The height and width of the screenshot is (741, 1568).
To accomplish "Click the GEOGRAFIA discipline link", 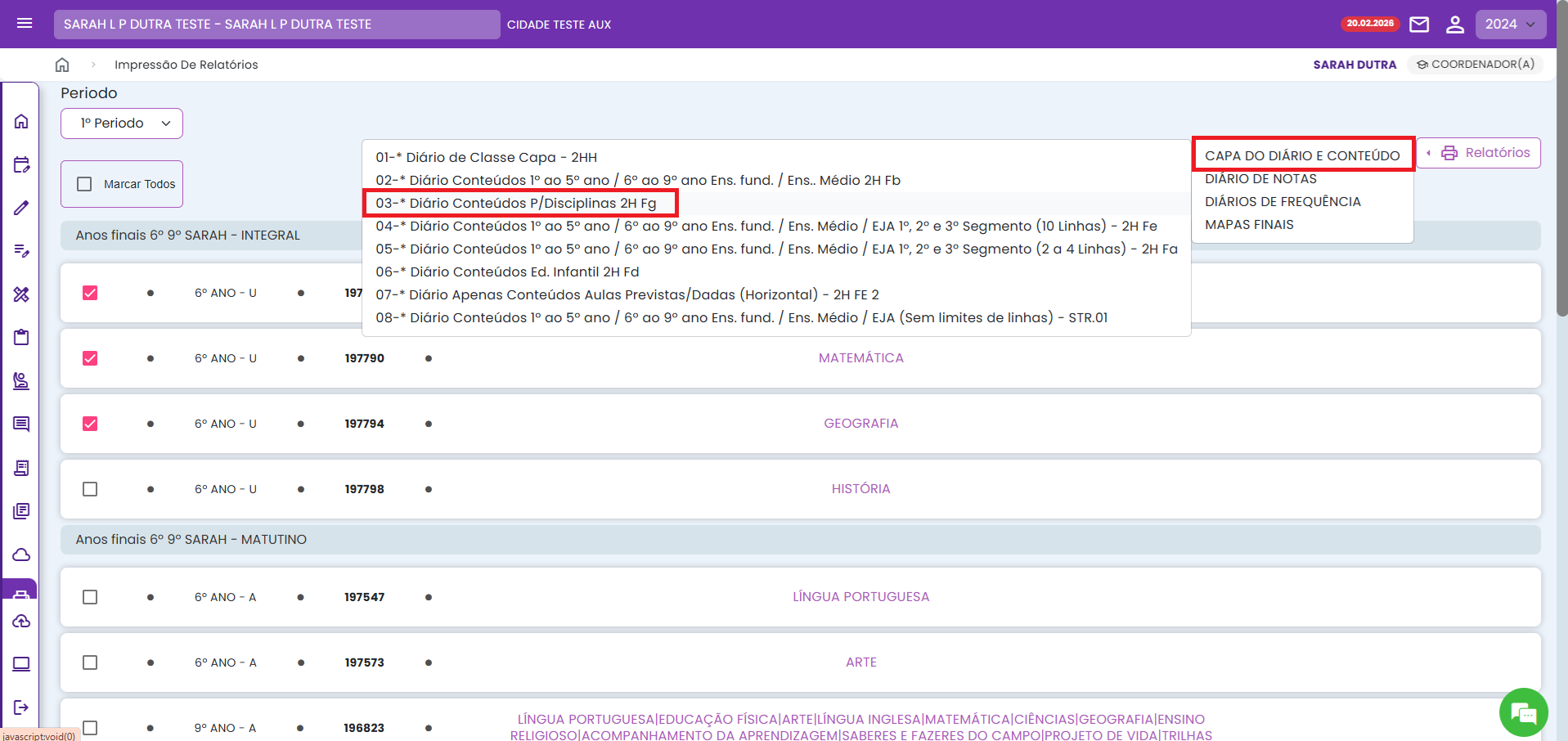I will 860,424.
